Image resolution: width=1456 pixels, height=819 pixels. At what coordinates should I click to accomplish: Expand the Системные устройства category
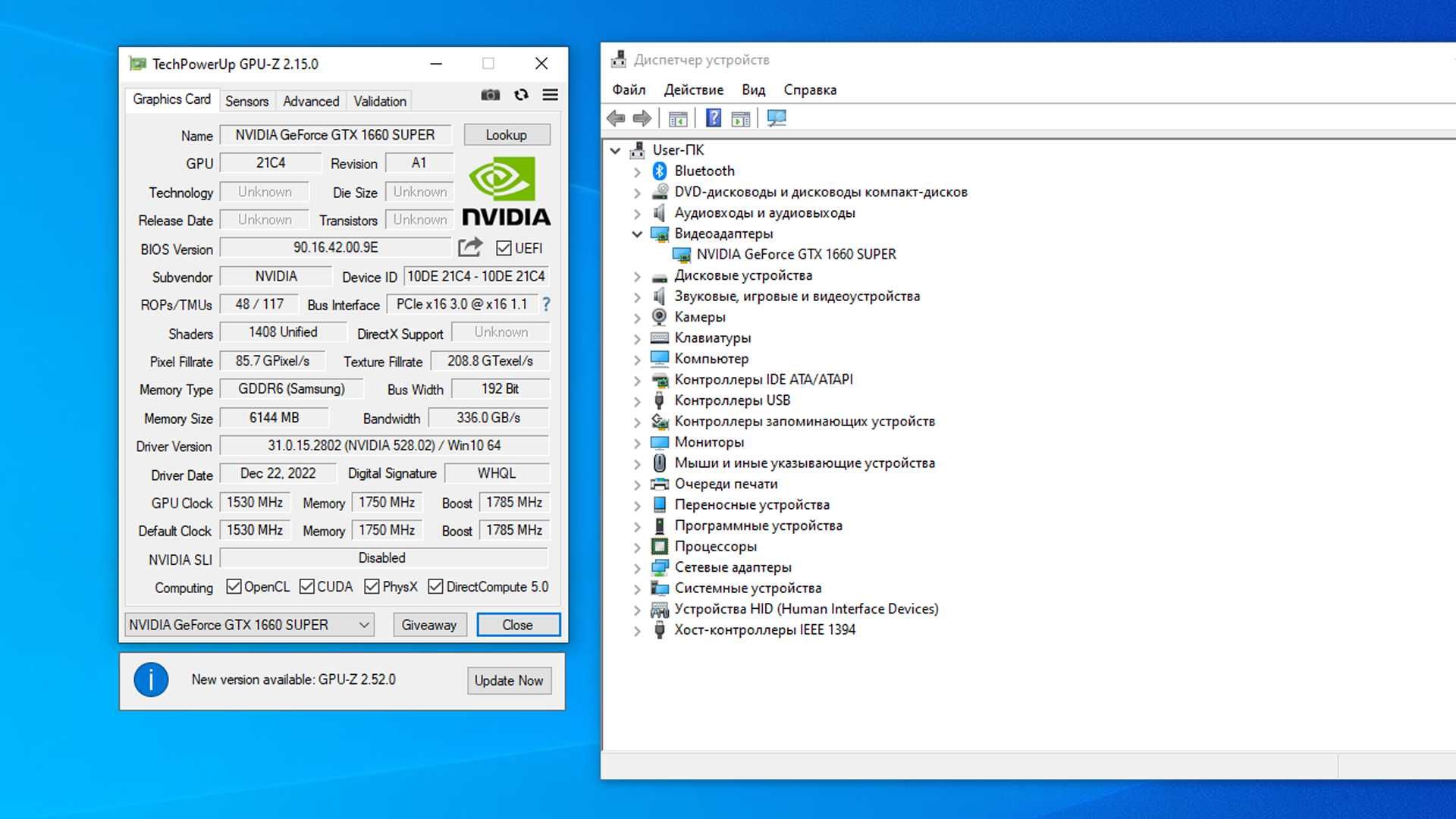point(637,588)
